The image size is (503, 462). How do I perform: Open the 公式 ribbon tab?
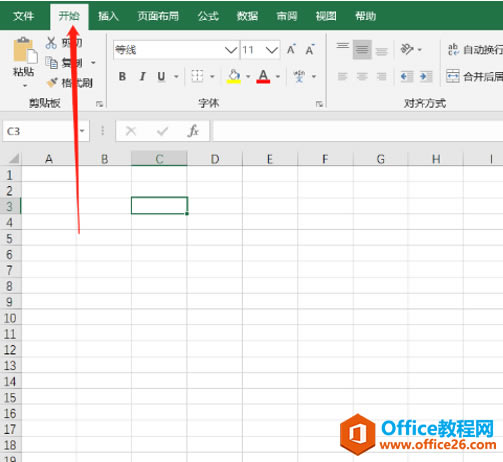tap(208, 16)
